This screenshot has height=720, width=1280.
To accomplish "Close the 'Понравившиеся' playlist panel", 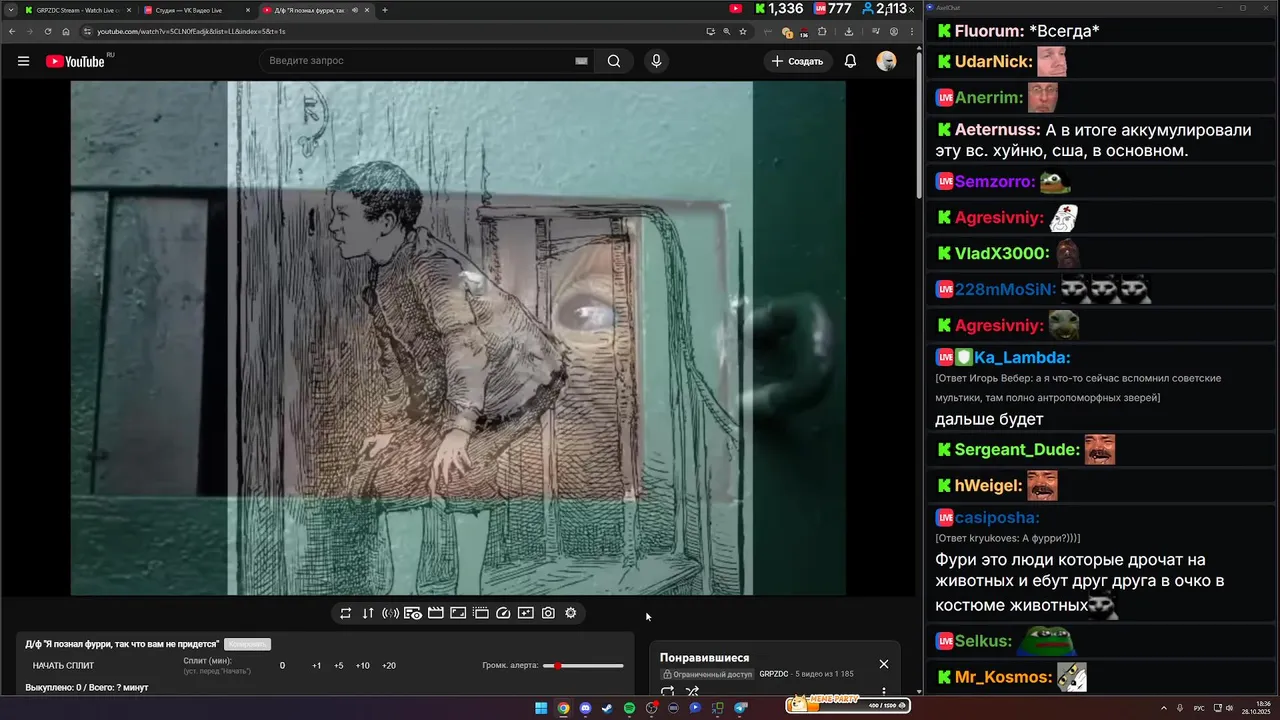I will tap(883, 664).
